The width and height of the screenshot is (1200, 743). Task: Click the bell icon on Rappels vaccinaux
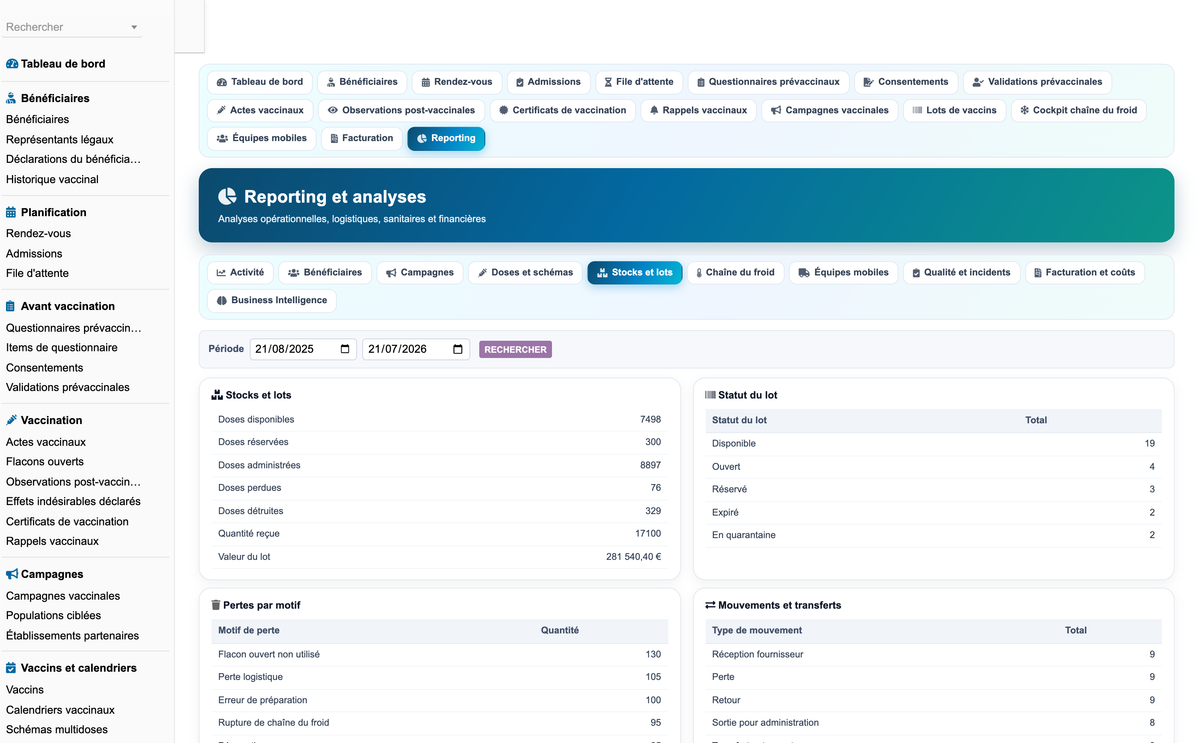[x=654, y=110]
